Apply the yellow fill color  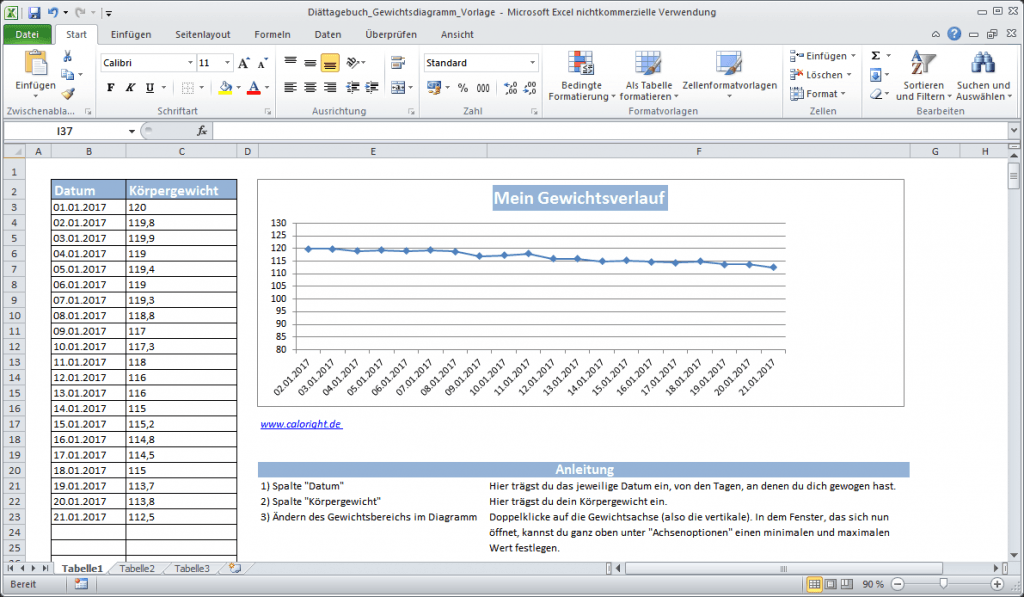tap(225, 88)
